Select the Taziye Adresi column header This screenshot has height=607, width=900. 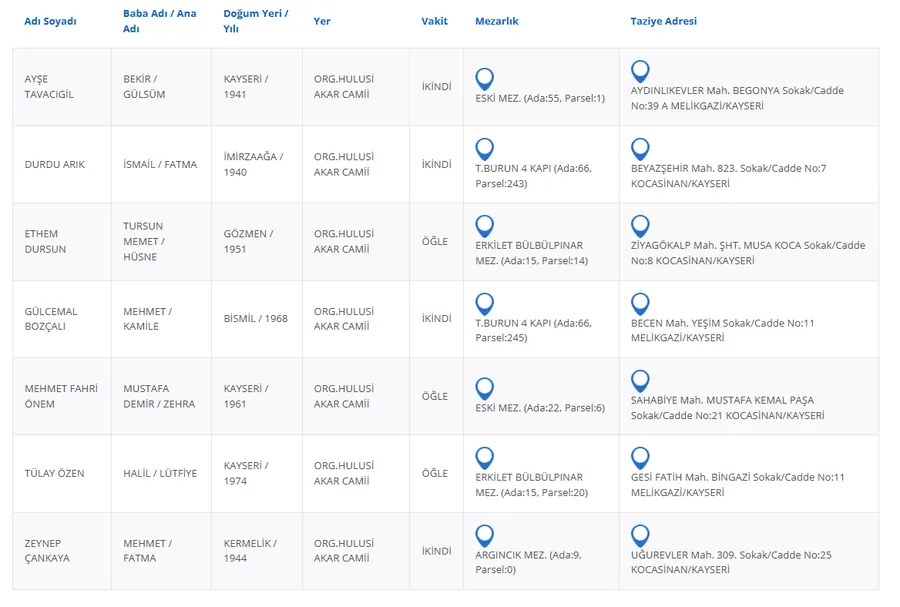click(664, 21)
